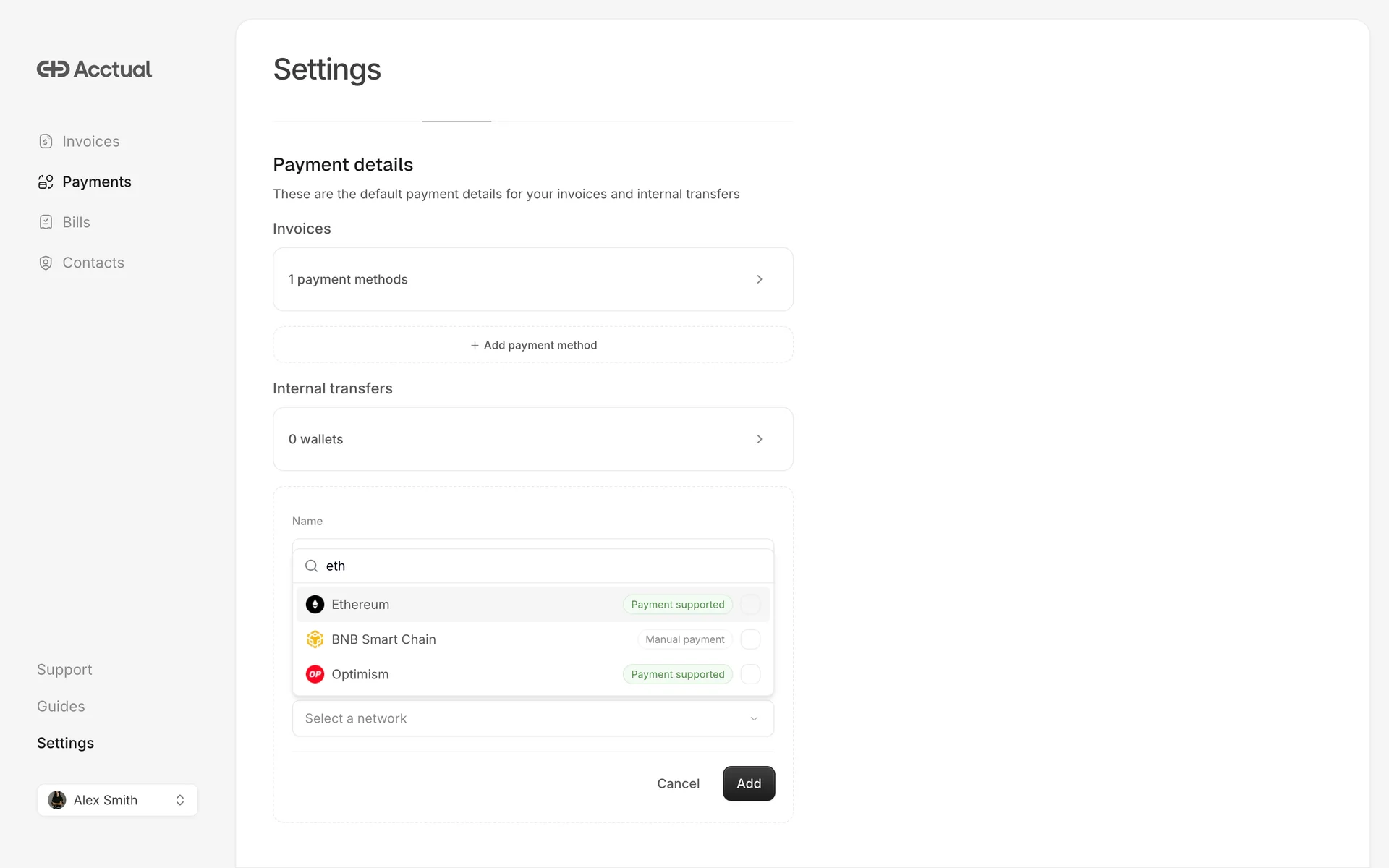Expand the 1 payment methods row
This screenshot has width=1389, height=868.
click(x=532, y=279)
